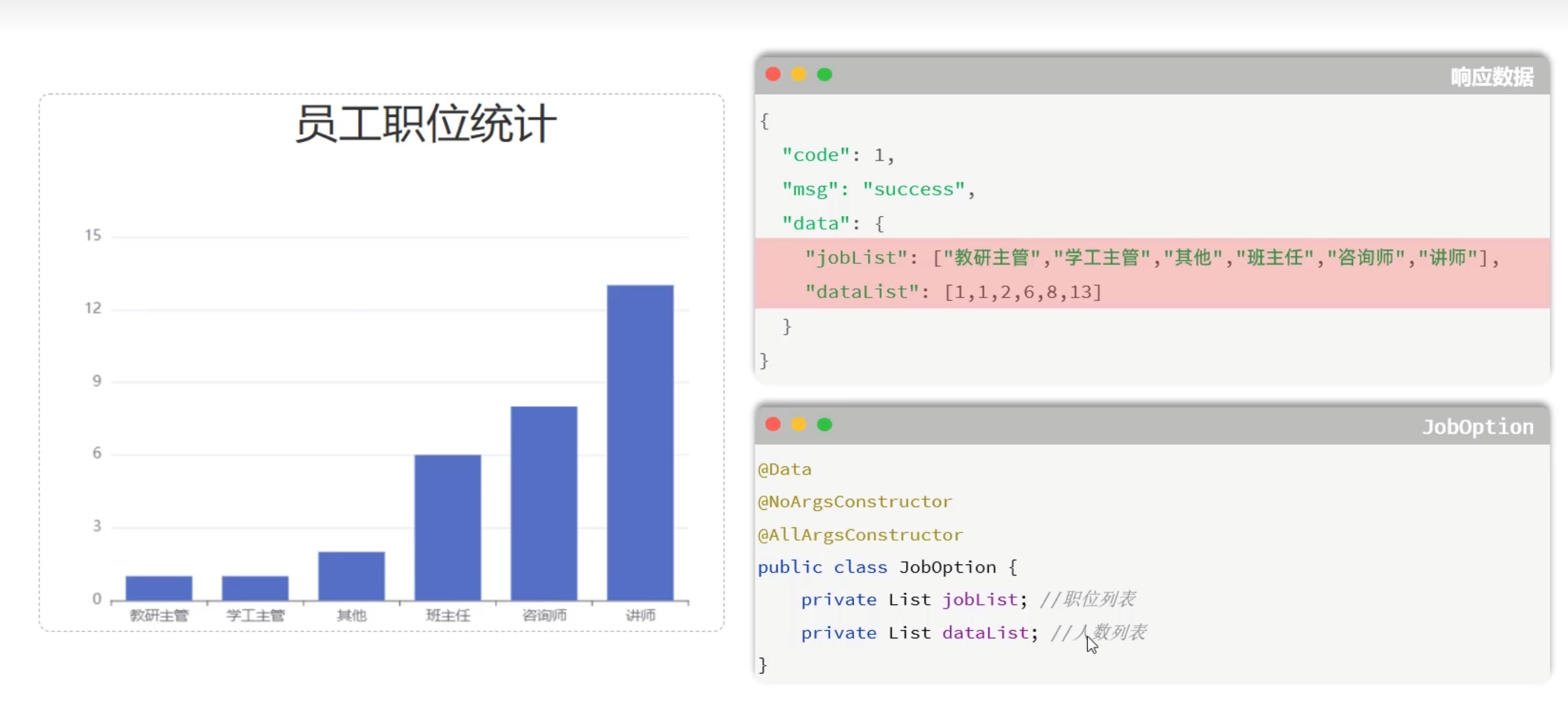Click the green dot in JobOption window

coord(825,425)
